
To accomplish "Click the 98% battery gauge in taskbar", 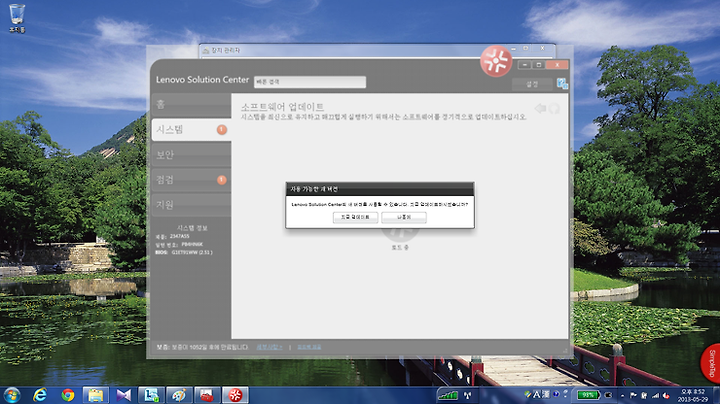I will [x=588, y=395].
